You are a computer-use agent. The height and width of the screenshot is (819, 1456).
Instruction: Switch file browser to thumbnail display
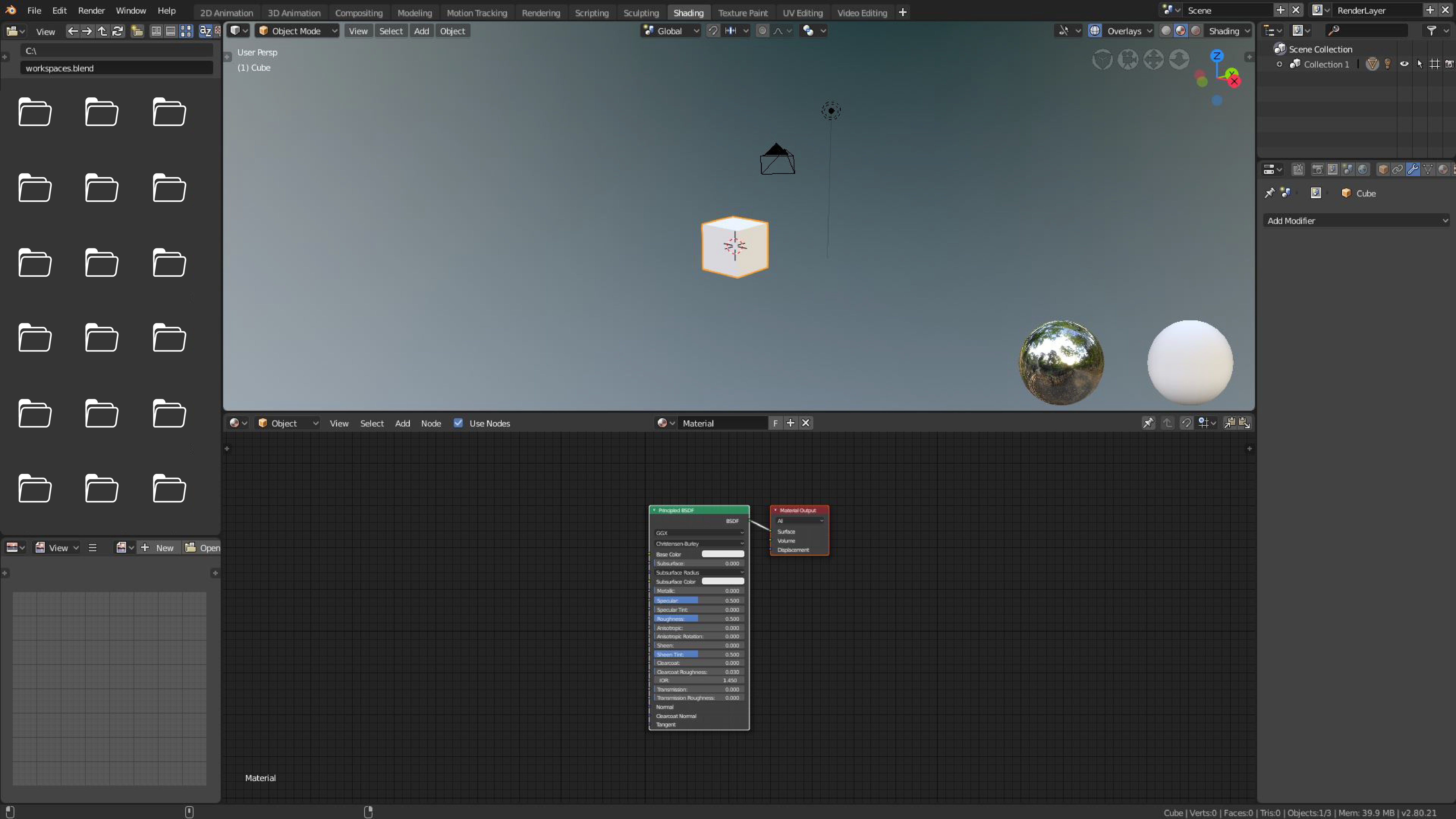(x=186, y=32)
